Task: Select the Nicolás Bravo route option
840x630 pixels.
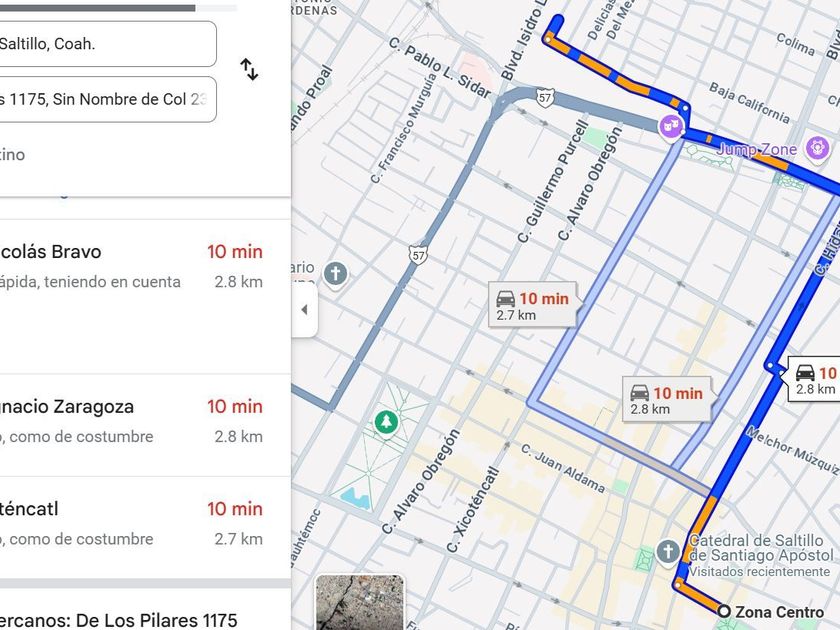Action: point(131,296)
